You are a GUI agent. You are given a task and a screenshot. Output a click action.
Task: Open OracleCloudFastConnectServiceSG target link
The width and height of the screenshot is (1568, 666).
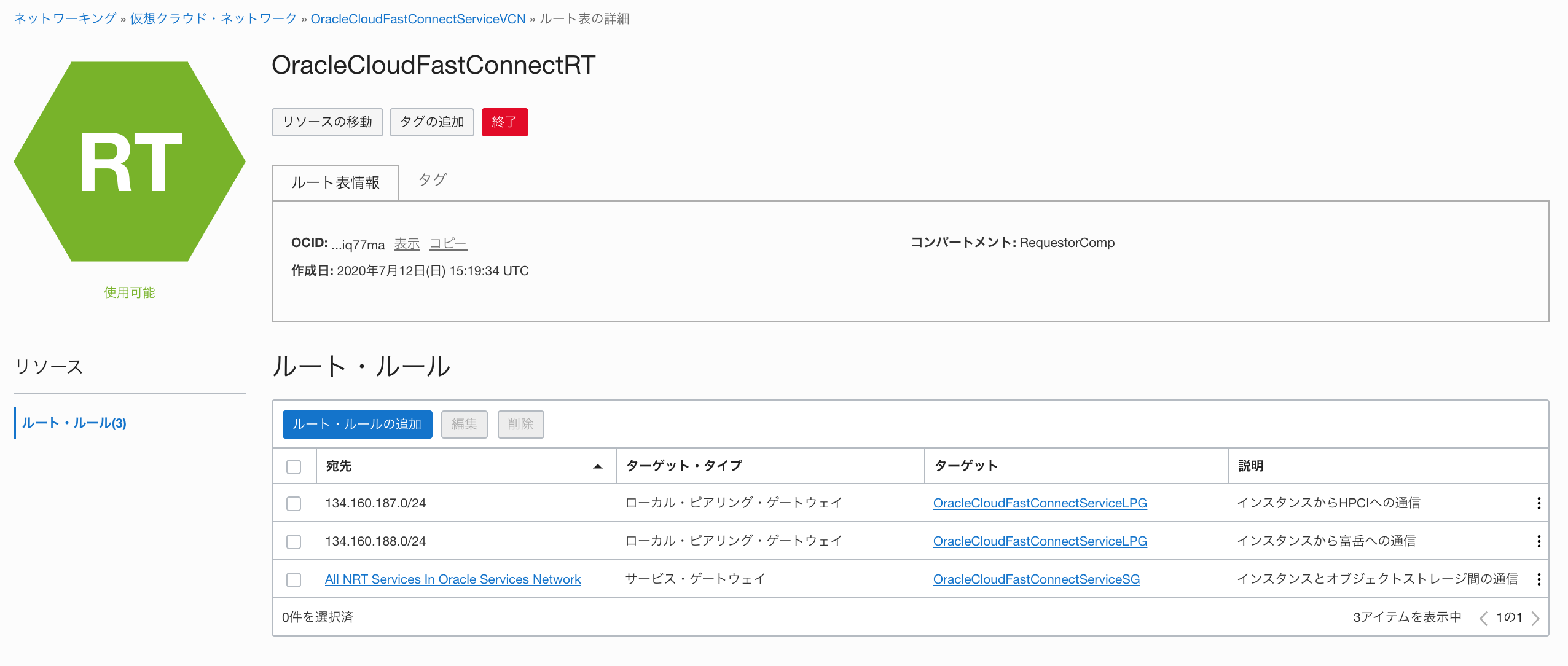(x=1037, y=579)
